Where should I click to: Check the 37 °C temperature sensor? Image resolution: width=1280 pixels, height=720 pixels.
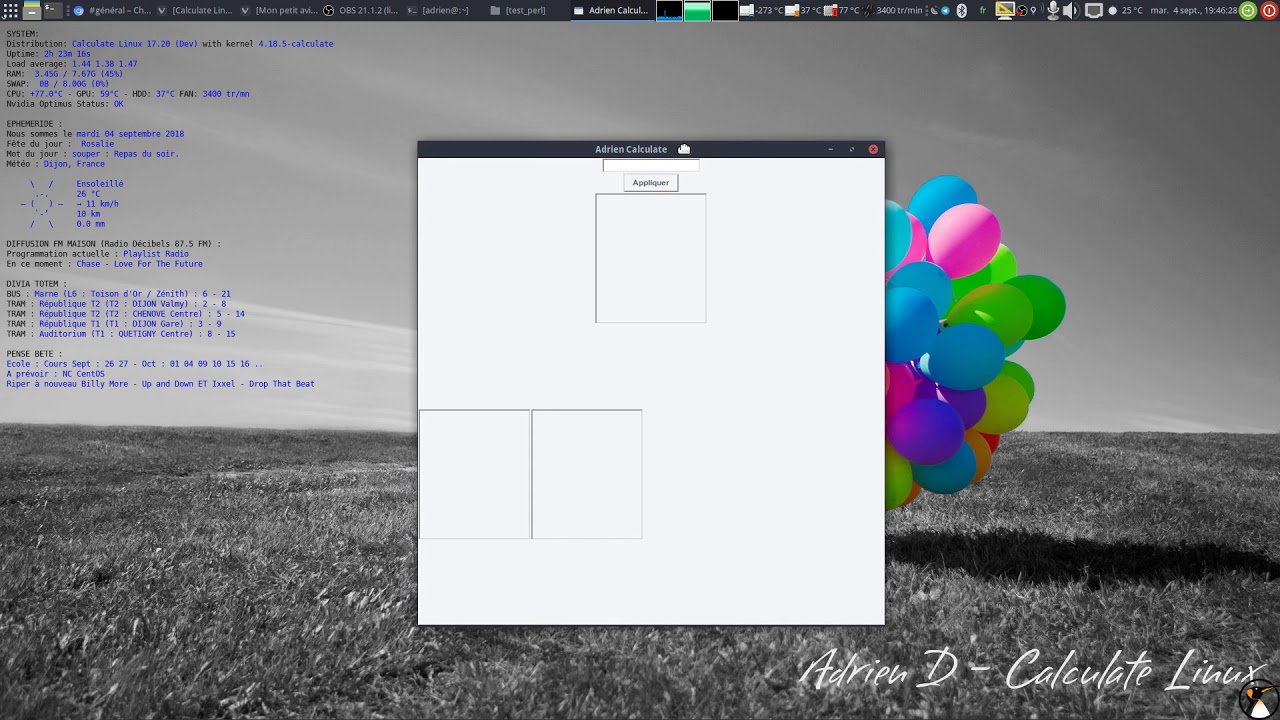click(x=804, y=10)
